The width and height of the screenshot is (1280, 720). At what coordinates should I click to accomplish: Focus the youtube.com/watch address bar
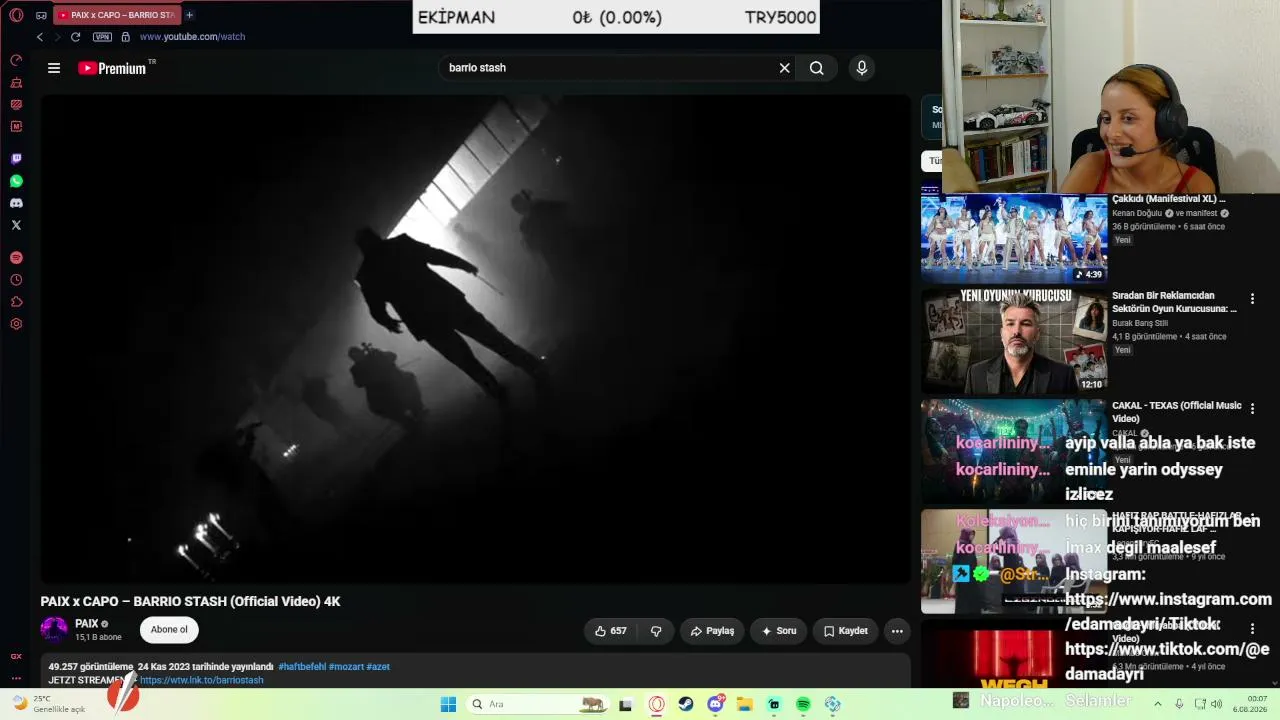point(192,37)
